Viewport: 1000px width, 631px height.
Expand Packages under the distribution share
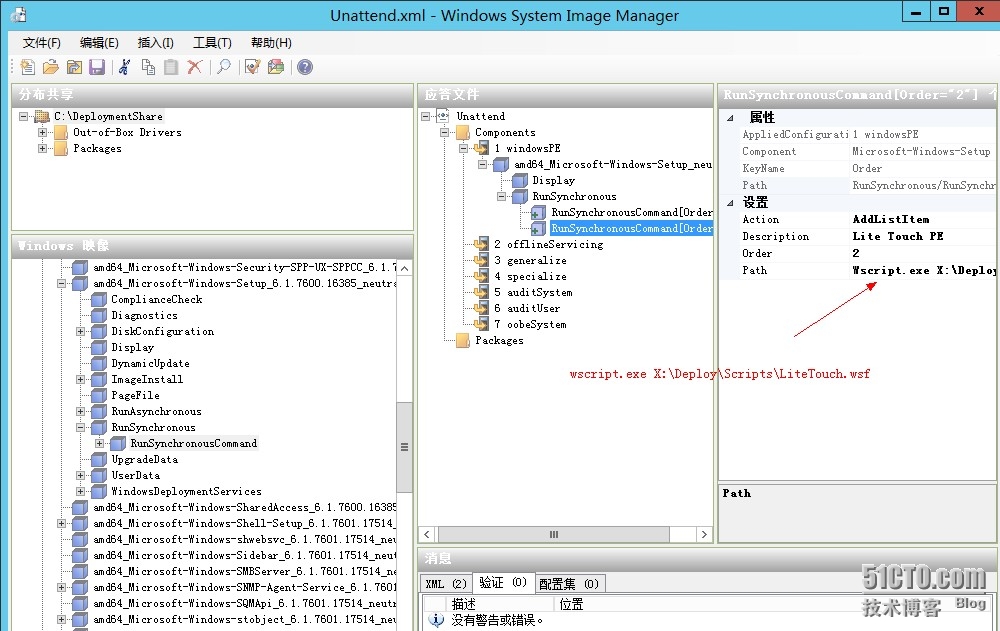click(x=43, y=148)
